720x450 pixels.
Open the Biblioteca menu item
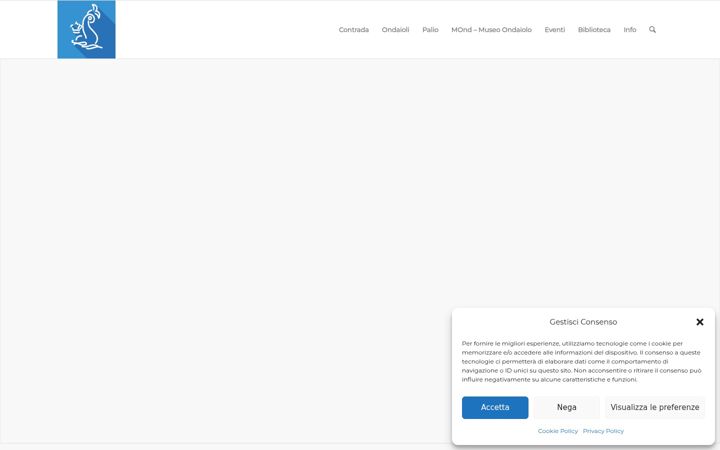tap(594, 29)
